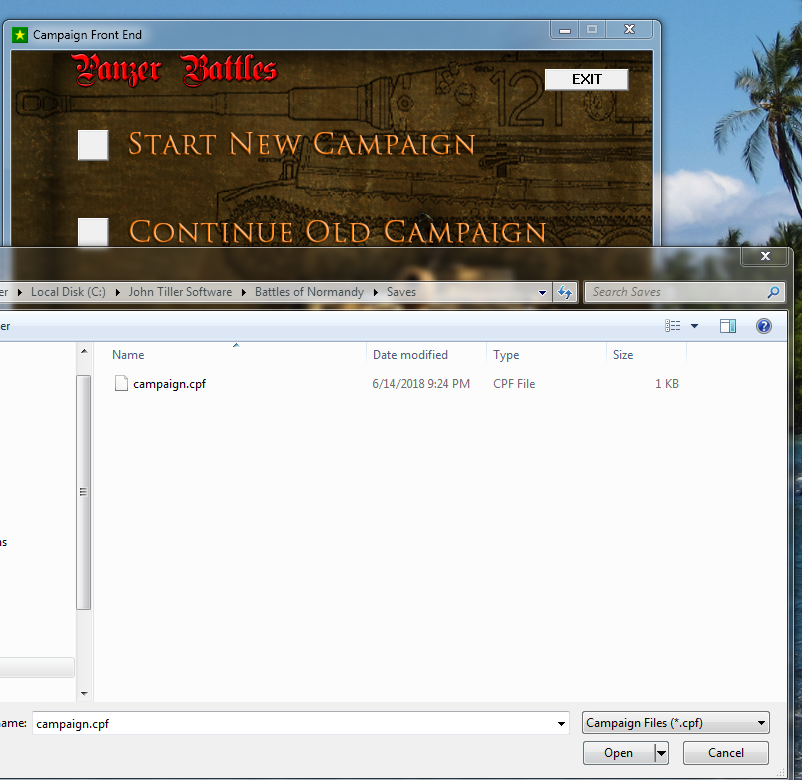This screenshot has height=780, width=802.
Task: Sort files by Date modified column
Action: pyautogui.click(x=426, y=354)
